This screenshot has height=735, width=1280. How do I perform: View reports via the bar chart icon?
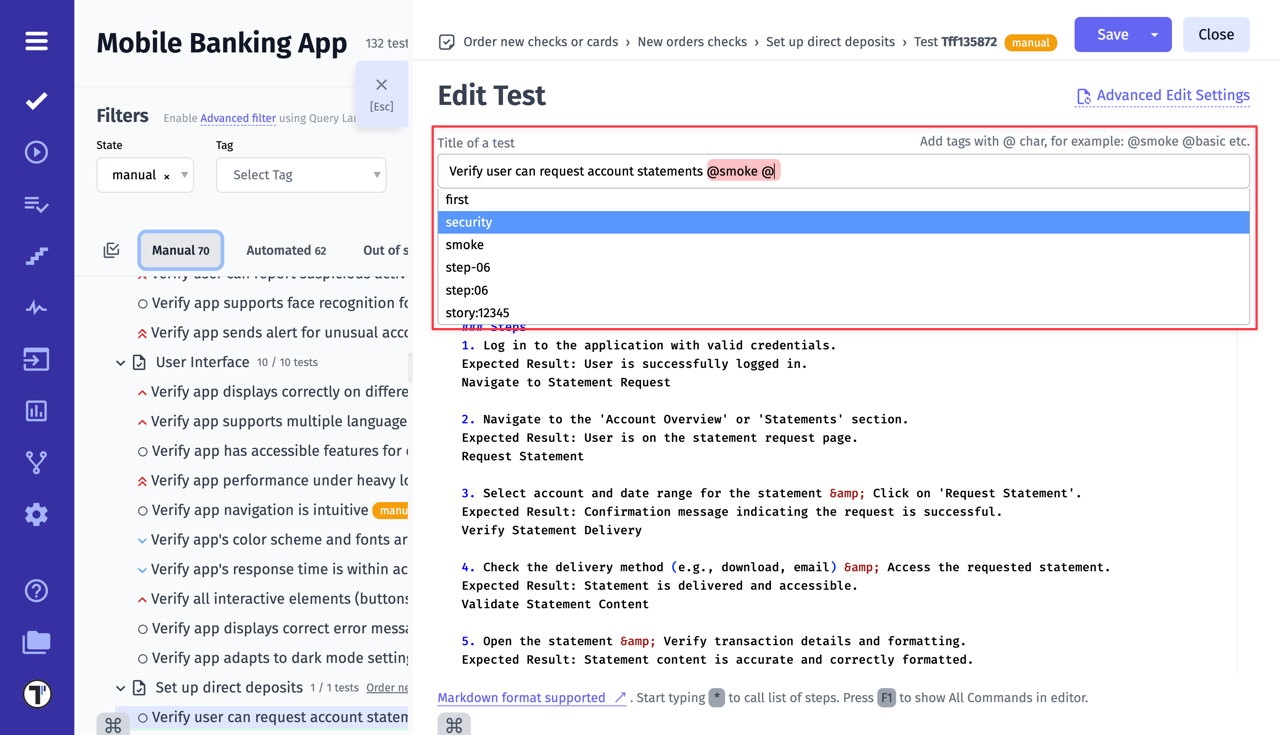[x=36, y=410]
